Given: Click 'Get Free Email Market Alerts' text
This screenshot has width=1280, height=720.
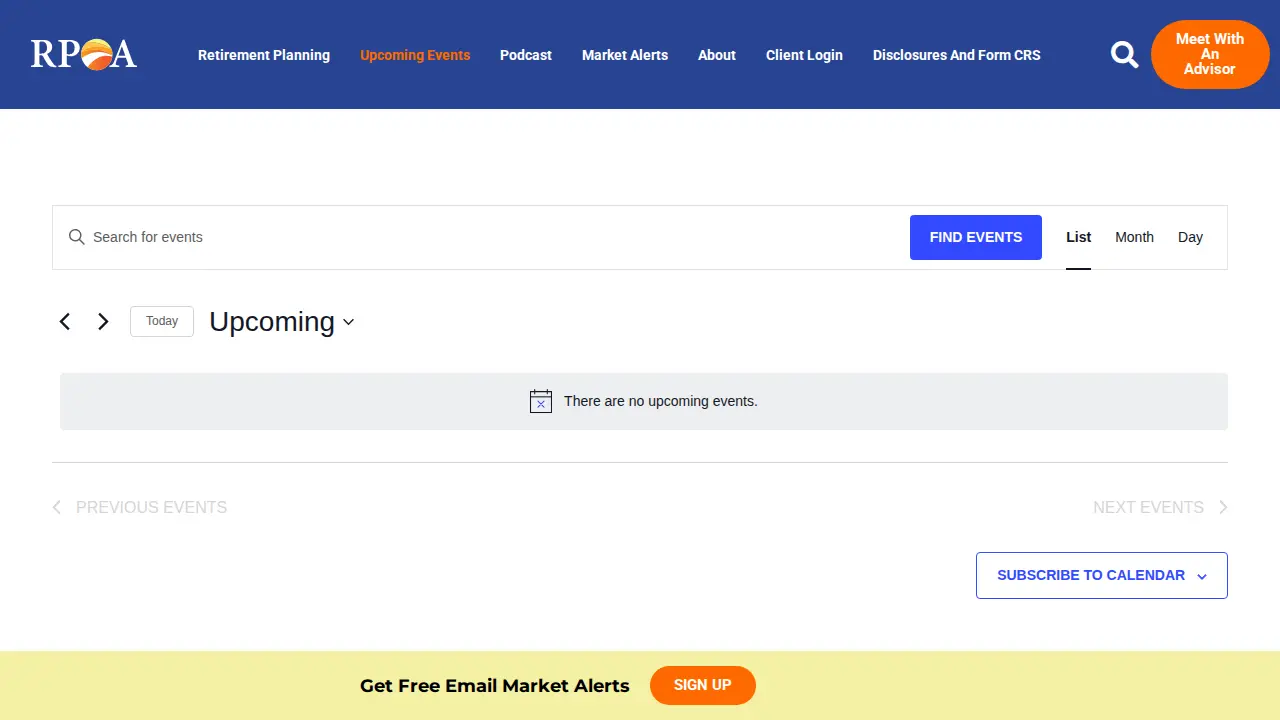Looking at the screenshot, I should click(x=495, y=685).
